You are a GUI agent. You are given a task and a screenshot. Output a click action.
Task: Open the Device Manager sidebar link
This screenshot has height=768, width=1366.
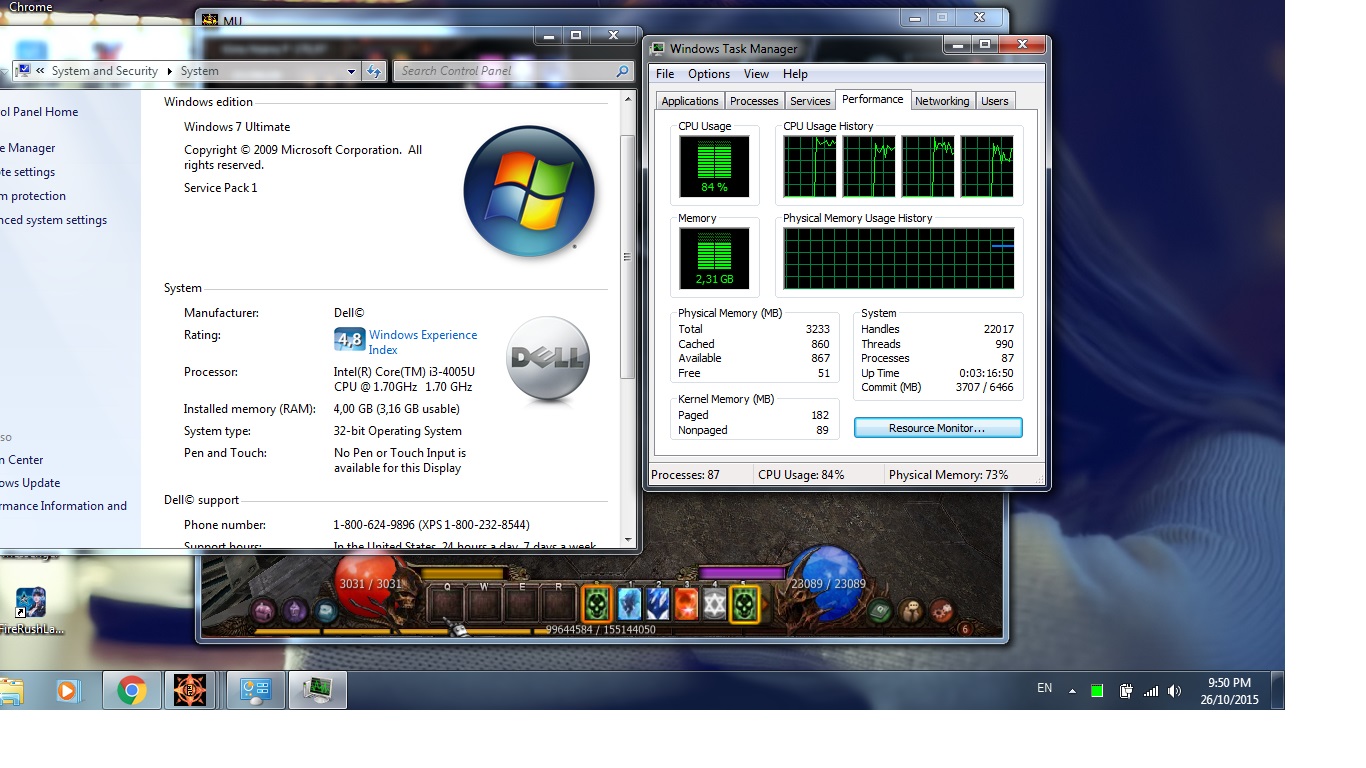28,148
